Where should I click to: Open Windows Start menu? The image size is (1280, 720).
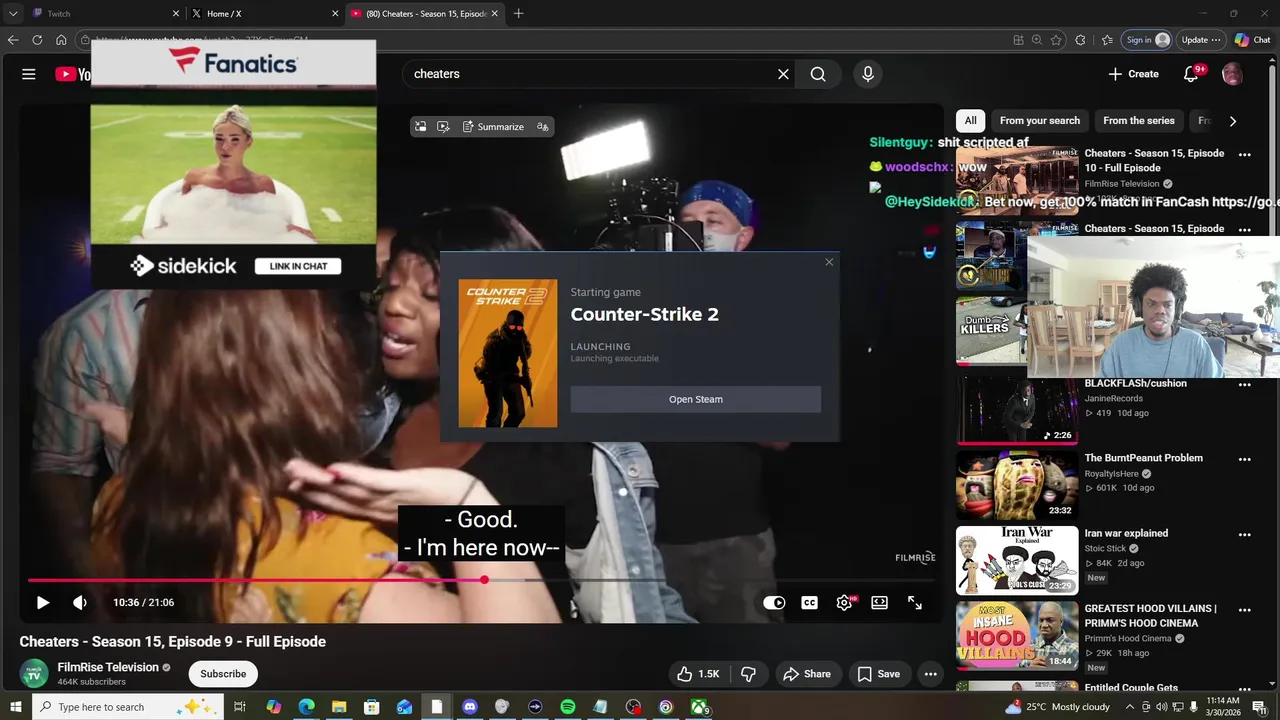pos(15,707)
